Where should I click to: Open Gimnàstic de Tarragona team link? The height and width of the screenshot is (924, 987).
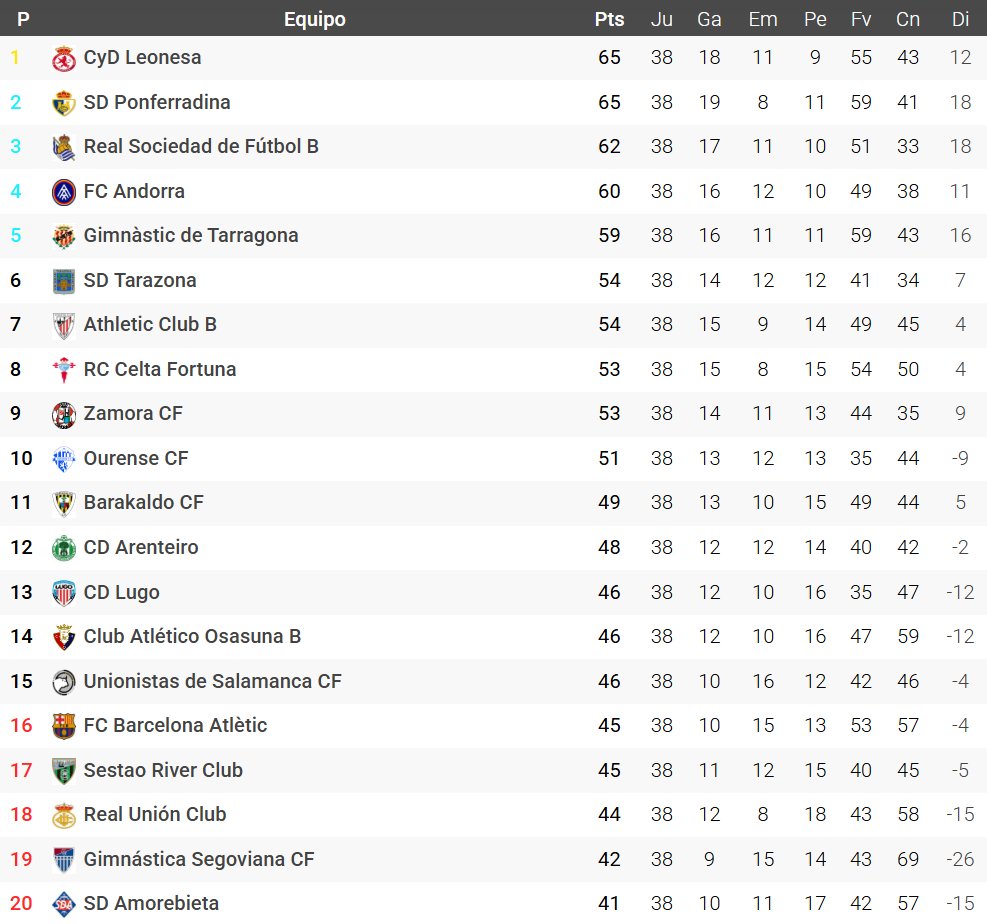(191, 236)
